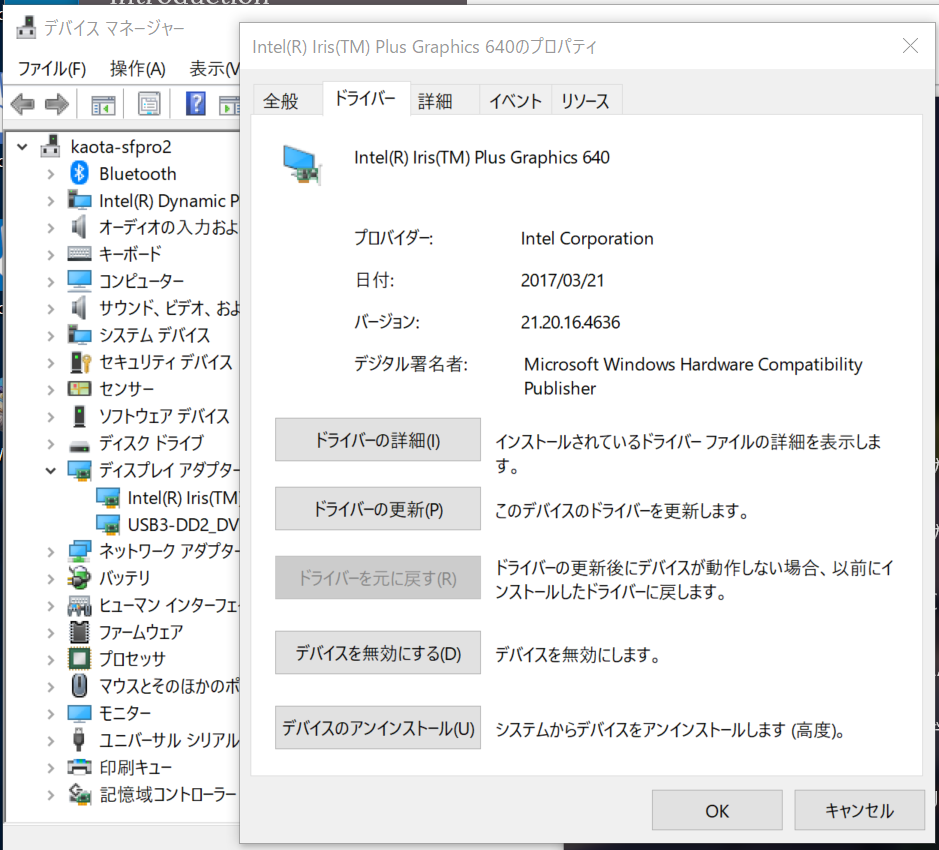Click the keyboard icon next to キーボード

pyautogui.click(x=79, y=253)
